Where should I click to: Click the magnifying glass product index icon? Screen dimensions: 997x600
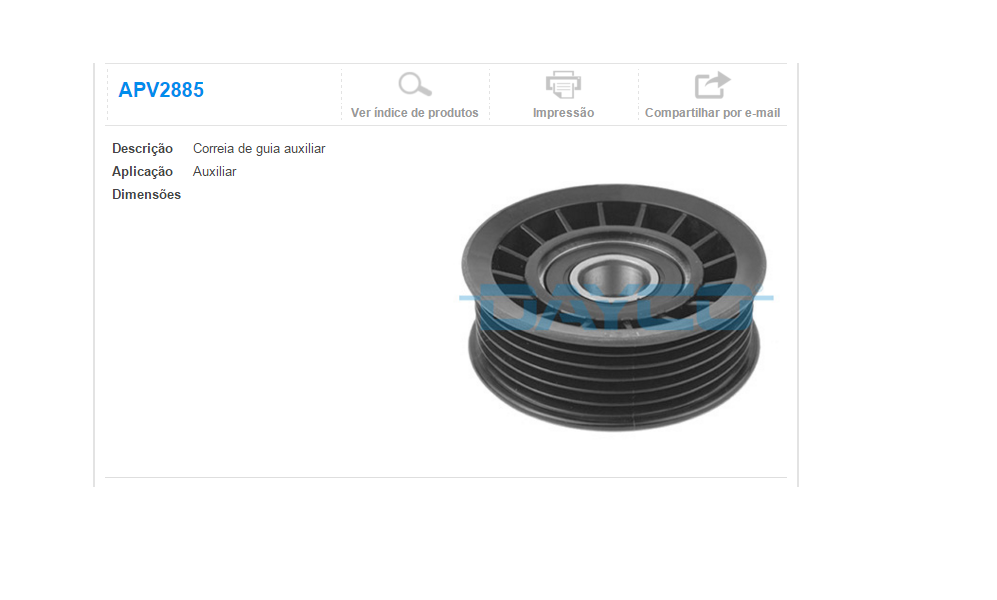(415, 85)
